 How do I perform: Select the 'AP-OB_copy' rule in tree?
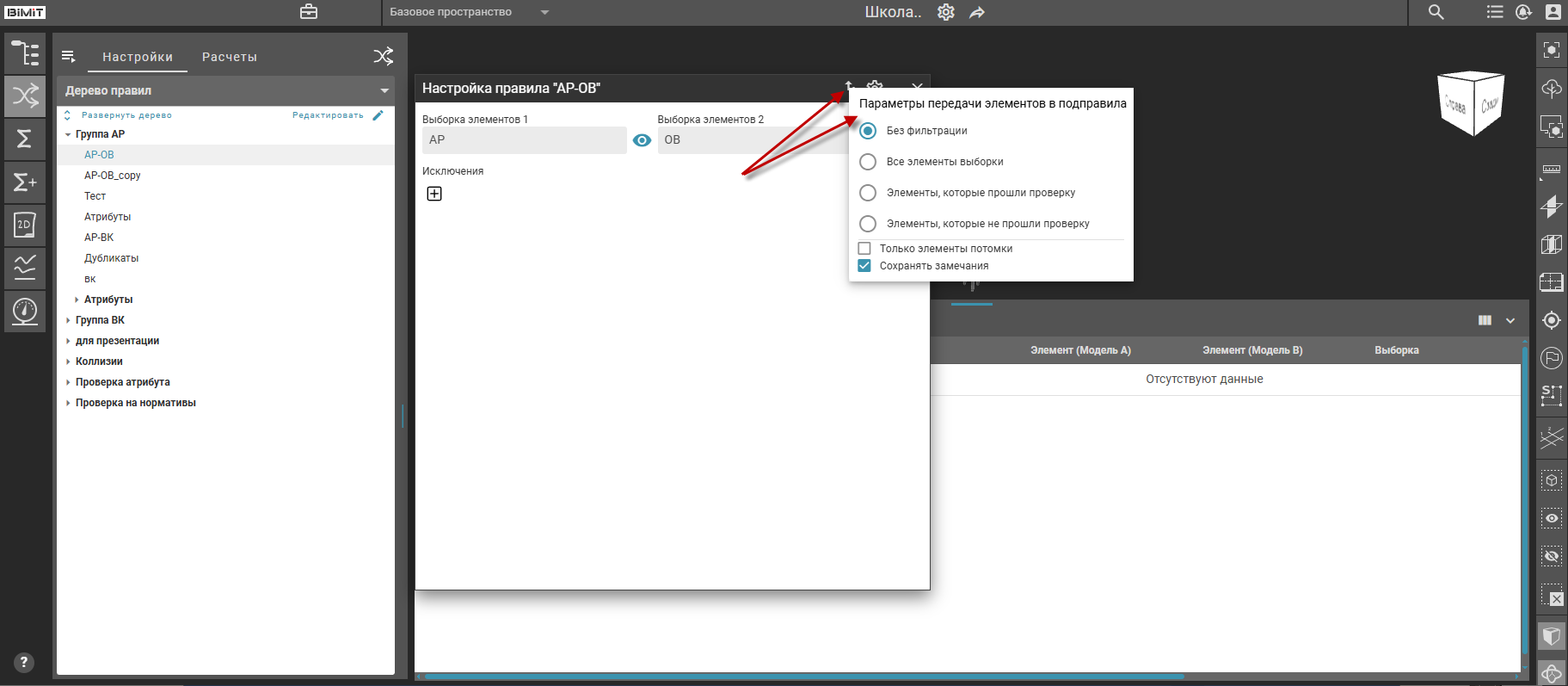112,176
